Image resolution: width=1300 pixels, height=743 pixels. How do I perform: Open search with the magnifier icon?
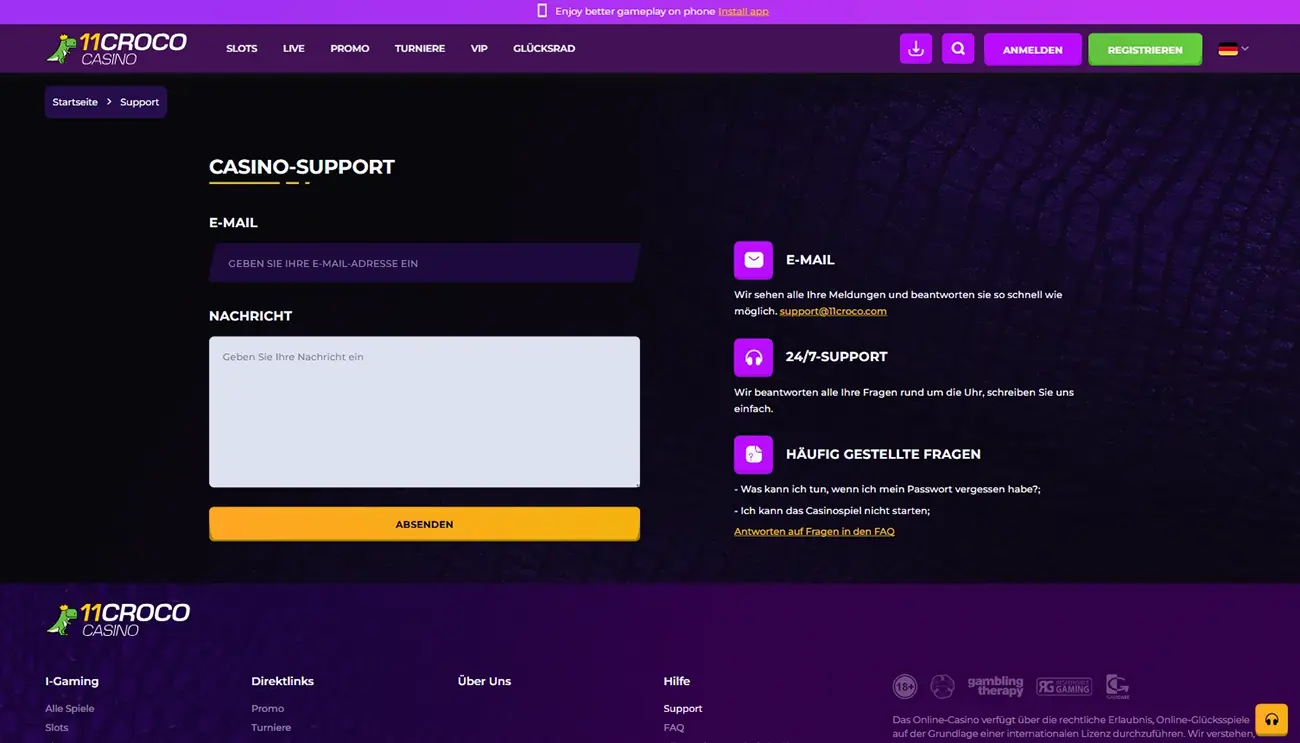958,48
